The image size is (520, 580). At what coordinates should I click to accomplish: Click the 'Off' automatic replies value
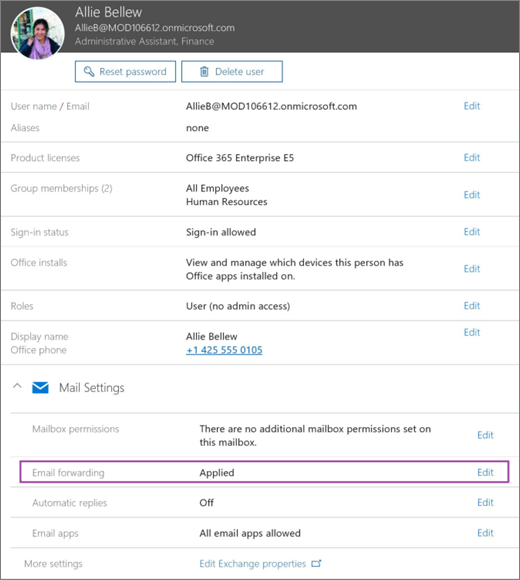point(206,503)
